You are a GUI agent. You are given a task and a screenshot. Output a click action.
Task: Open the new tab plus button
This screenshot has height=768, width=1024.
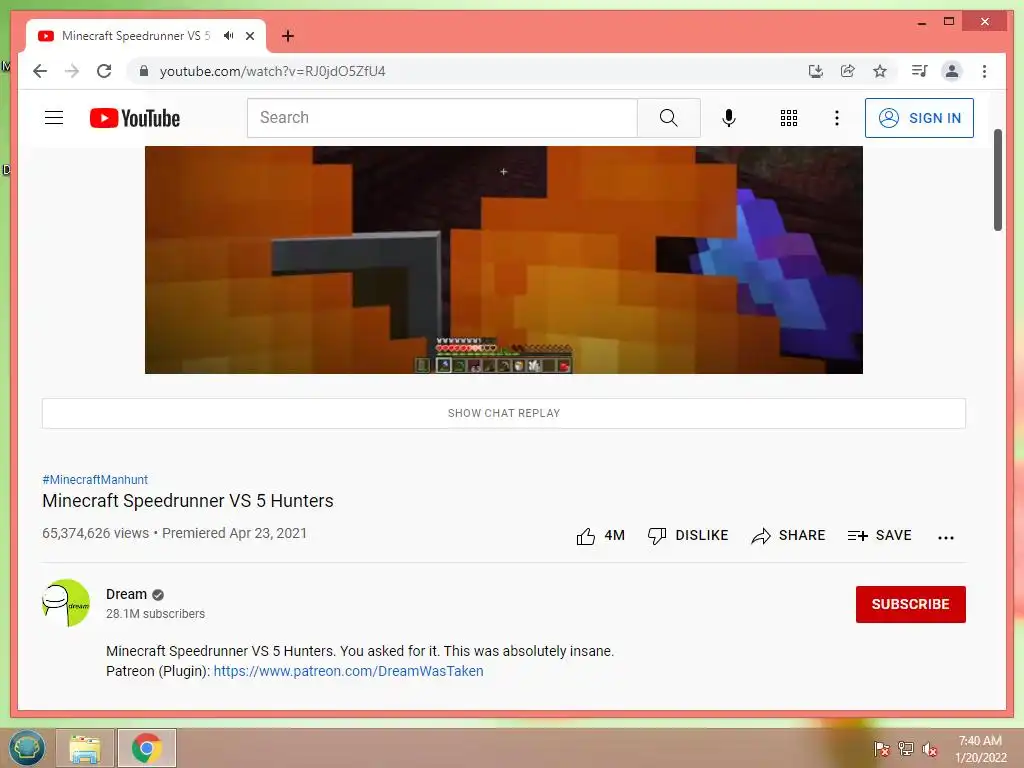pyautogui.click(x=288, y=36)
